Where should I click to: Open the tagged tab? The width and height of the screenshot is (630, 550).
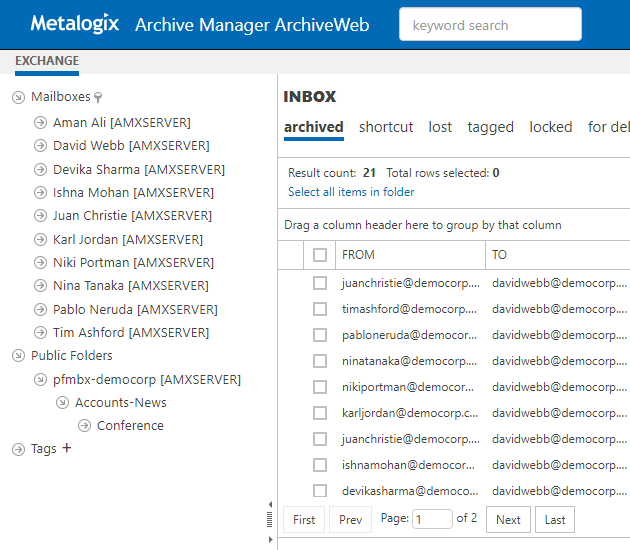pos(490,127)
